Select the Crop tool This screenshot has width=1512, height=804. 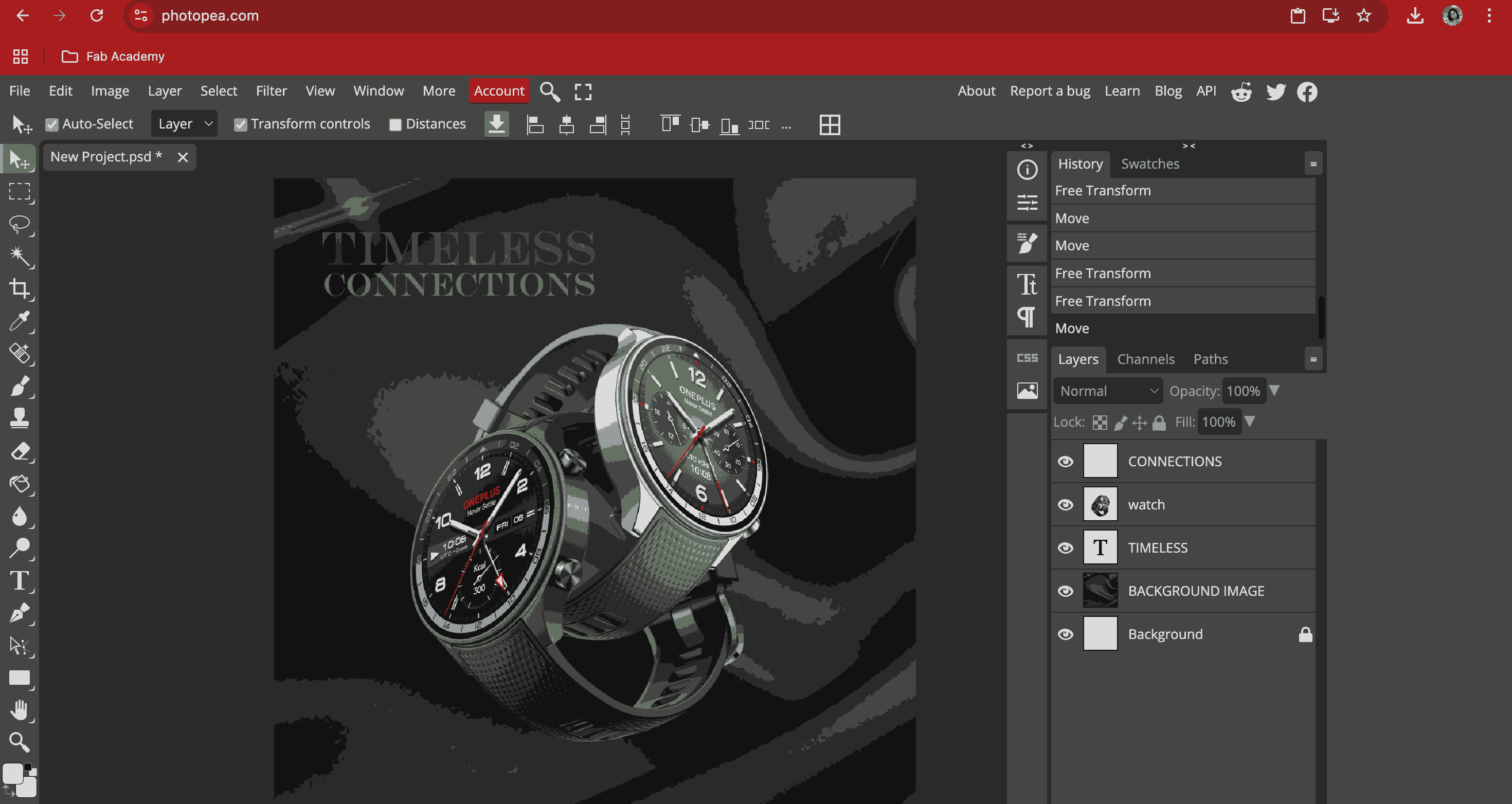(20, 288)
